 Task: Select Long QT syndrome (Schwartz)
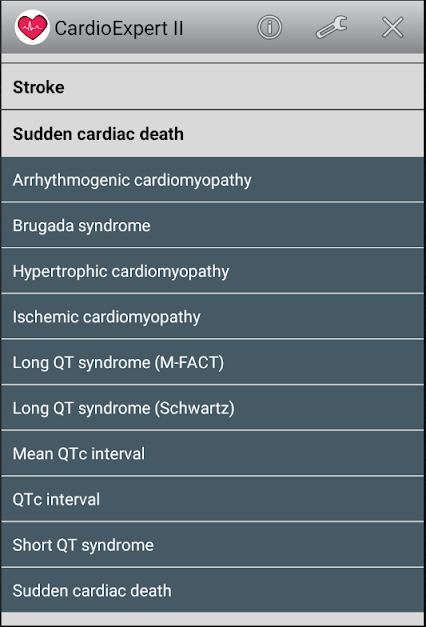click(212, 407)
